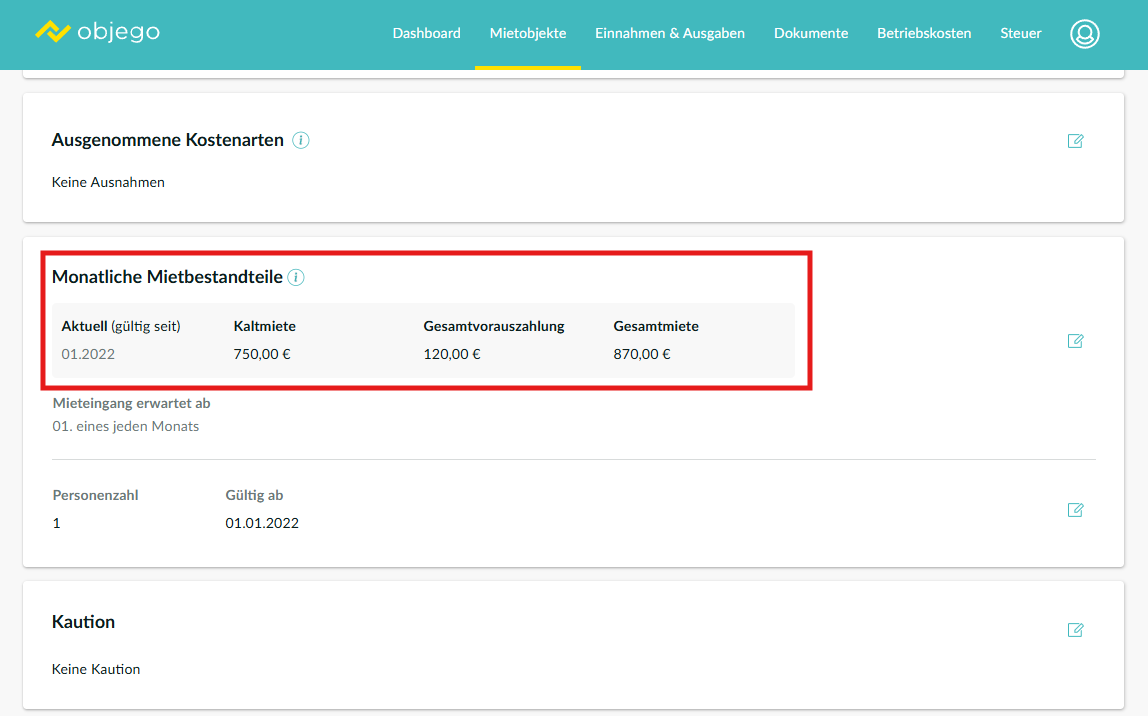The width and height of the screenshot is (1148, 716).
Task: Switch to the Dokumente tab
Action: coord(810,33)
